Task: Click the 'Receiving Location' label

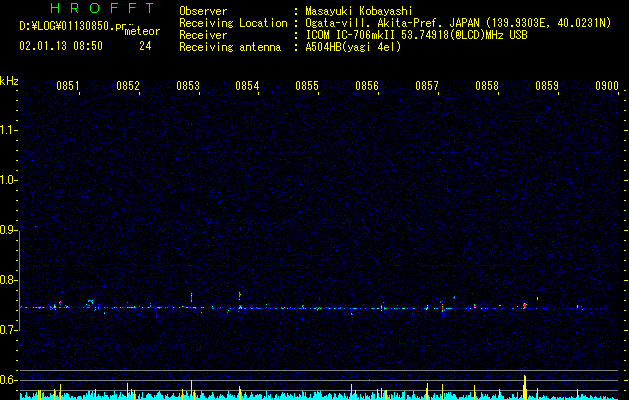Action: point(233,23)
